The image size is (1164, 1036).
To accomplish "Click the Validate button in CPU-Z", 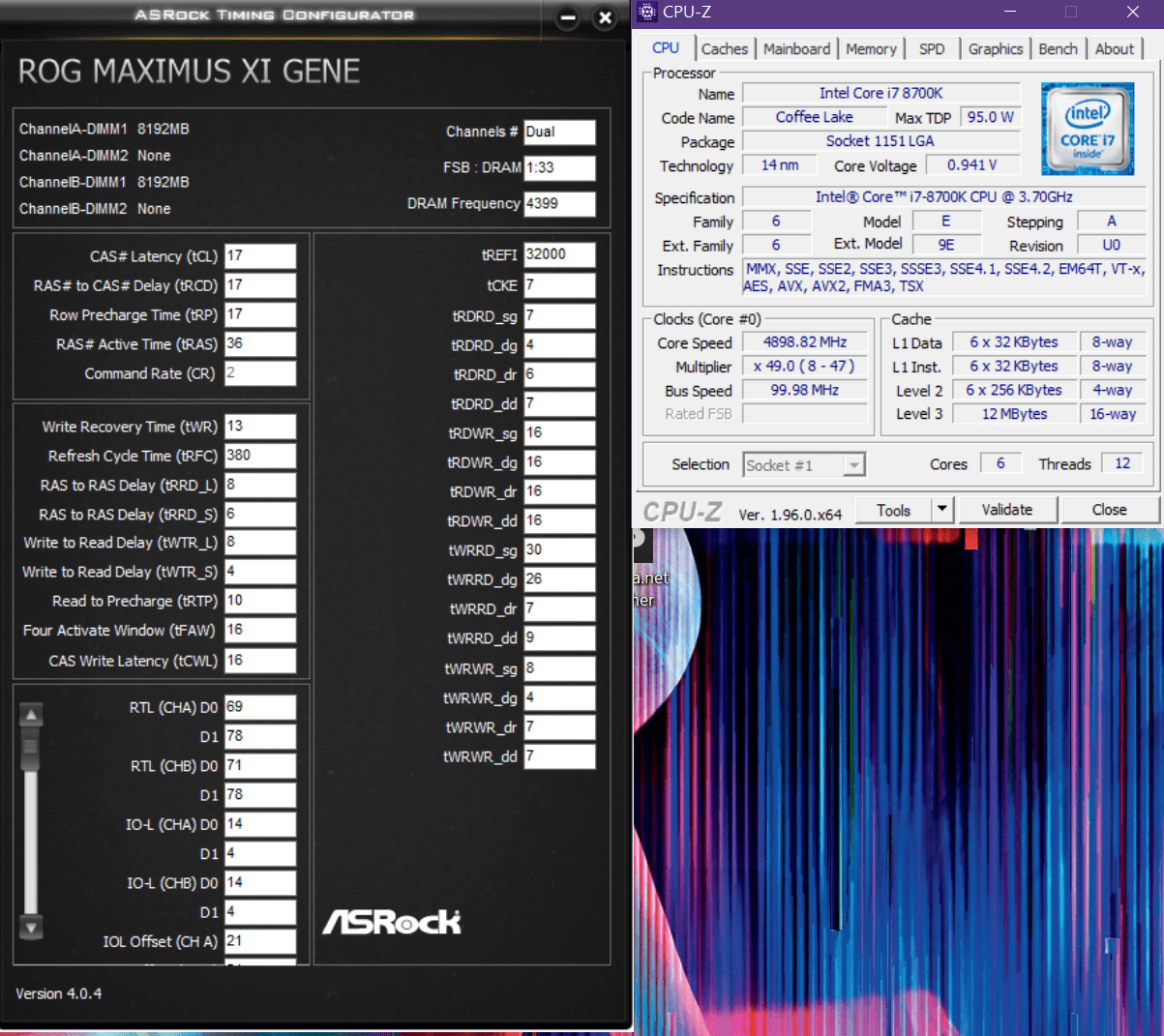I will click(1007, 510).
